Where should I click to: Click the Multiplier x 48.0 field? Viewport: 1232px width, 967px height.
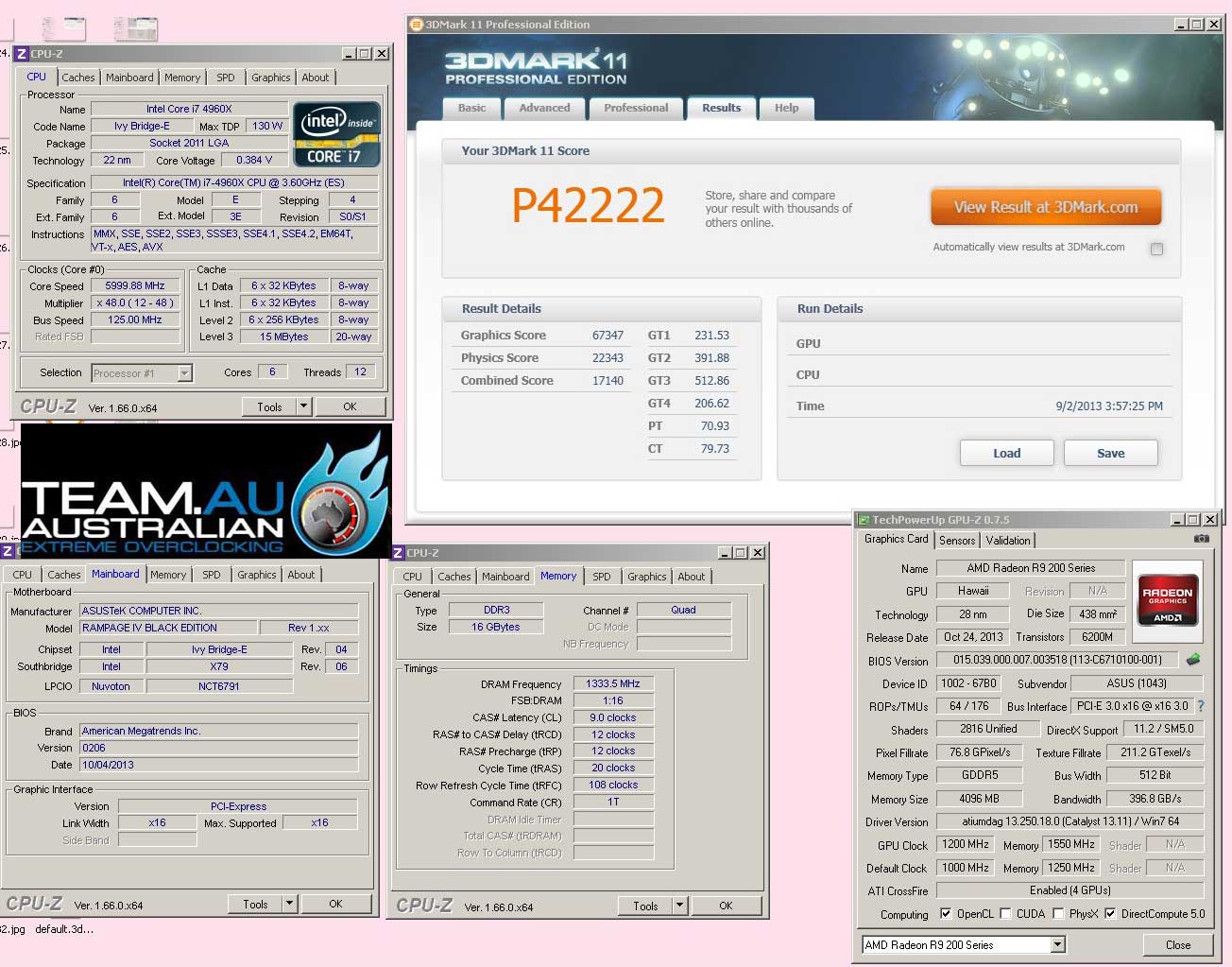click(x=135, y=302)
